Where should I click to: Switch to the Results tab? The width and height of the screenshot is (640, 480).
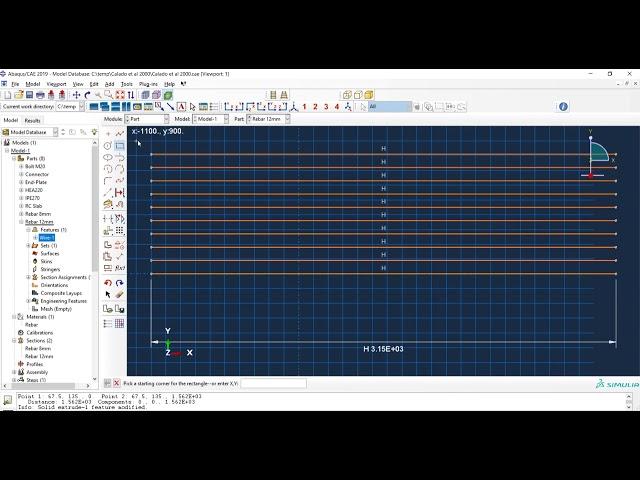coord(33,120)
